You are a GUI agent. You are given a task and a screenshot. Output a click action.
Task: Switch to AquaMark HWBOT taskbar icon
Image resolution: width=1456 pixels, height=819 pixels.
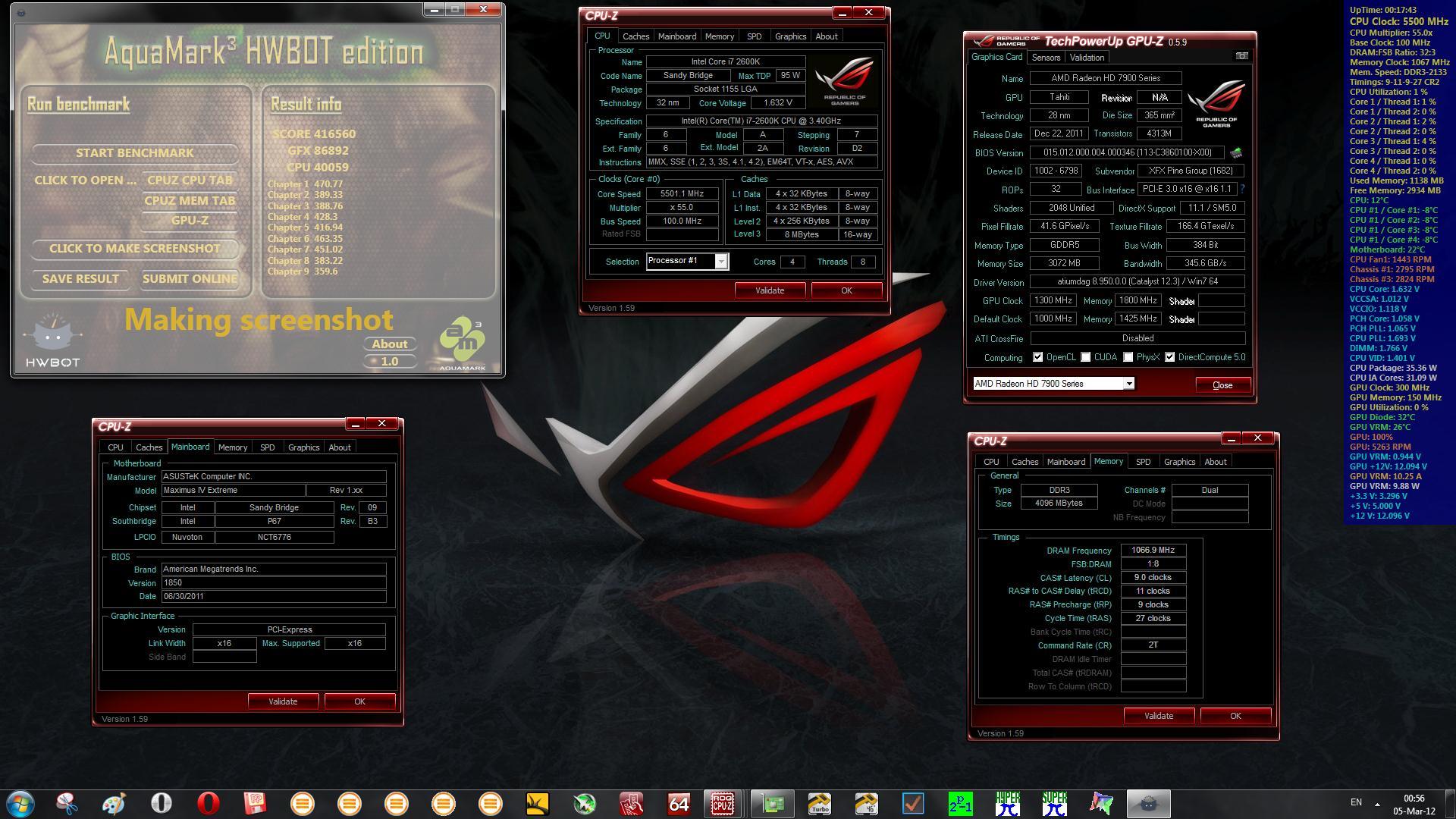[x=1148, y=803]
